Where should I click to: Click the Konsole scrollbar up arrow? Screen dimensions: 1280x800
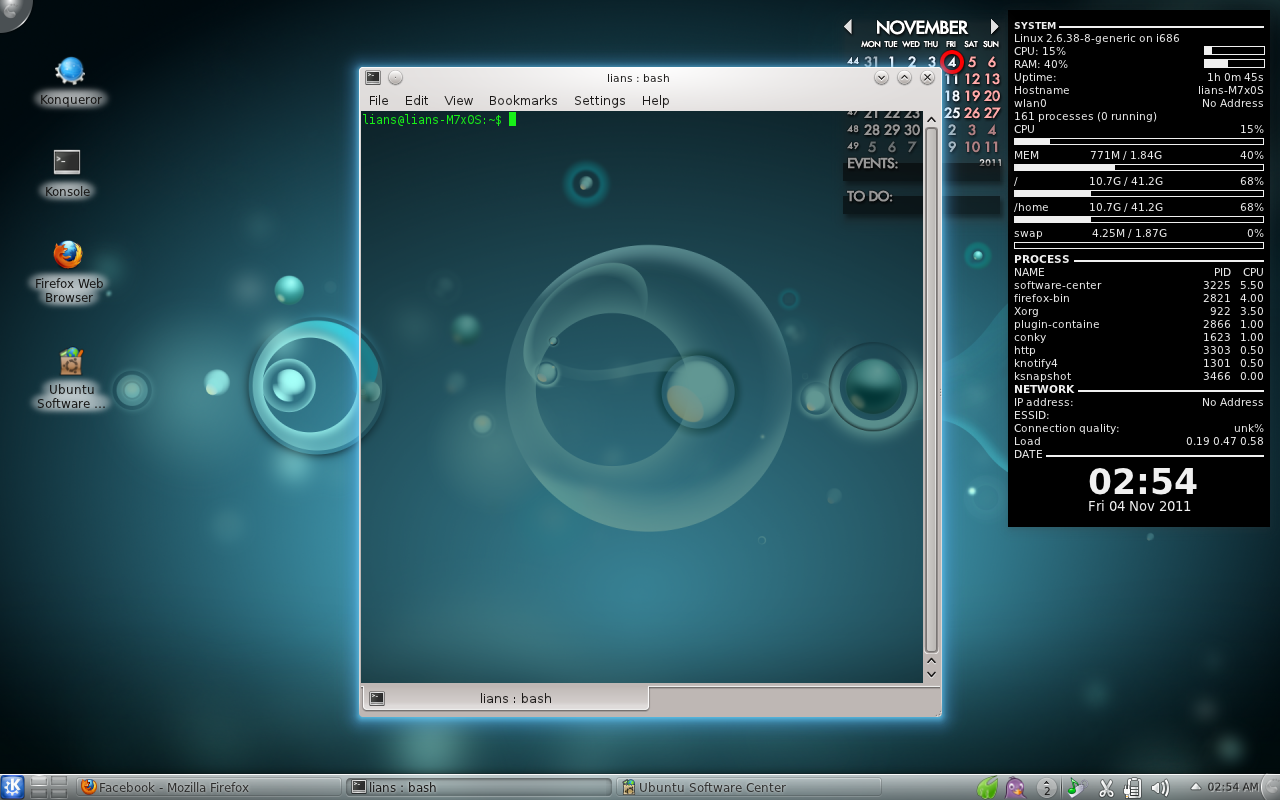(x=931, y=119)
